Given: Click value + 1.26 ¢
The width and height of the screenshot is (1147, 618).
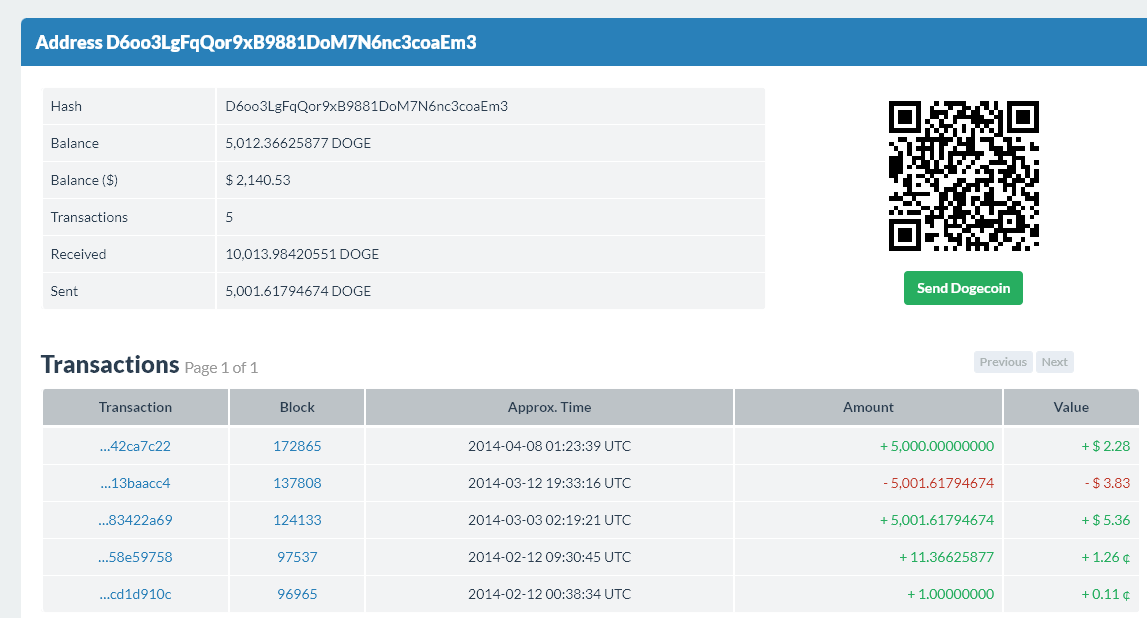Looking at the screenshot, I should 1105,557.
